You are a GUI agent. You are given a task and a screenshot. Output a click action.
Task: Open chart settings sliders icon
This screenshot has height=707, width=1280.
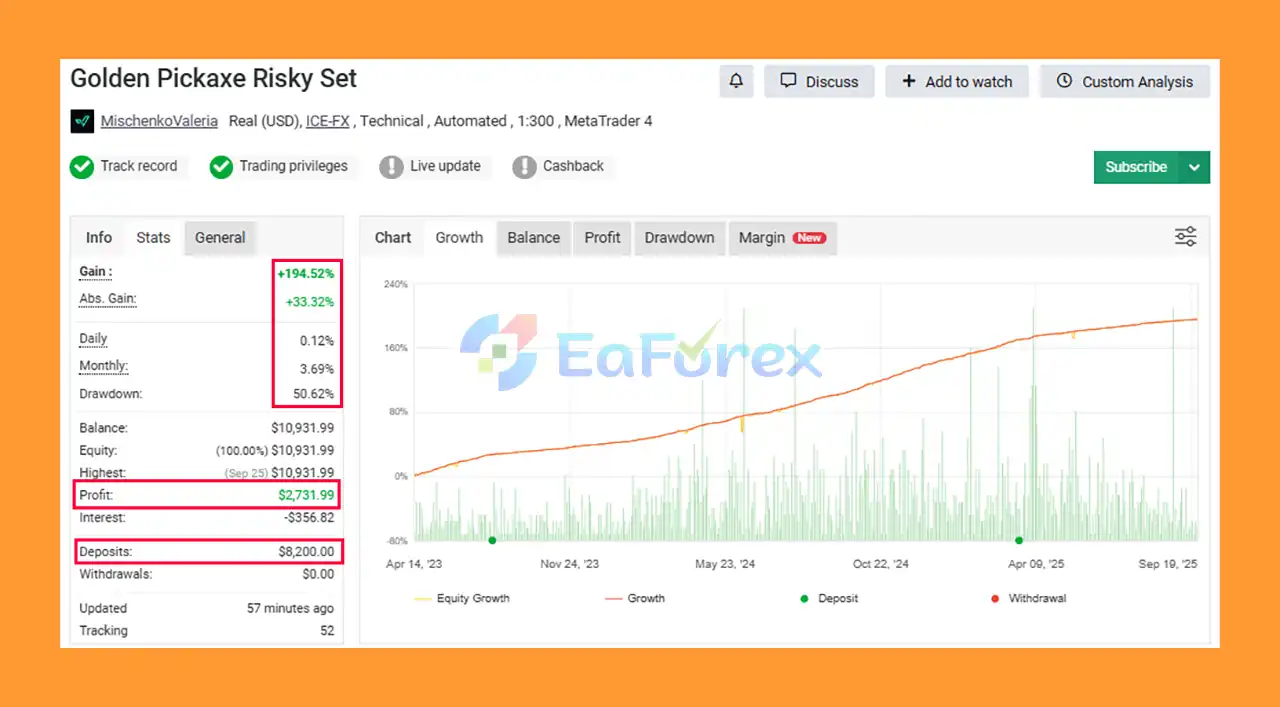1185,237
